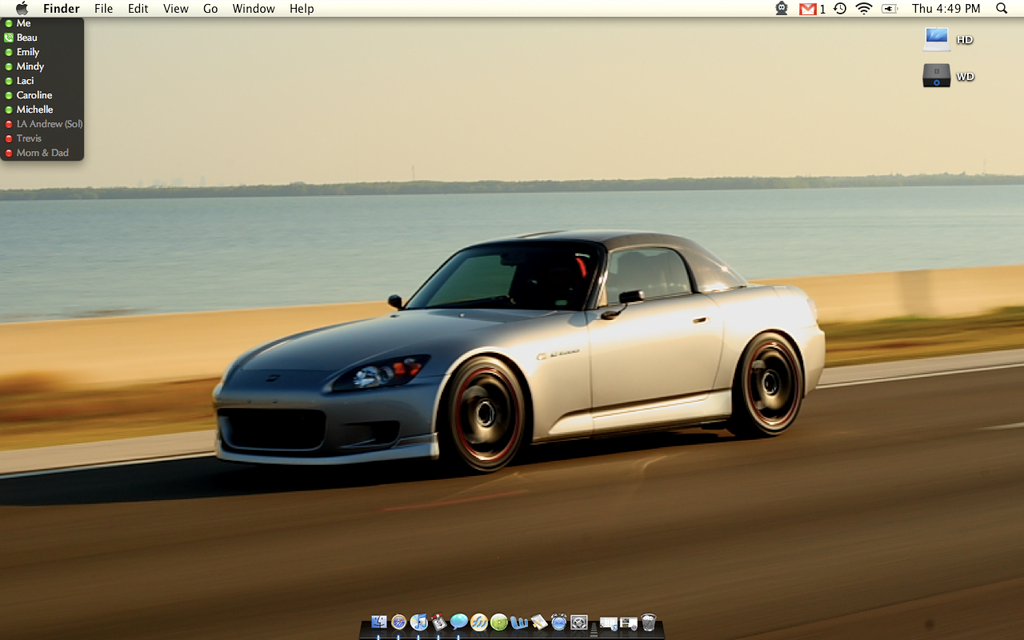Open the iChat speech bubble icon
The image size is (1024, 640).
coord(459,622)
